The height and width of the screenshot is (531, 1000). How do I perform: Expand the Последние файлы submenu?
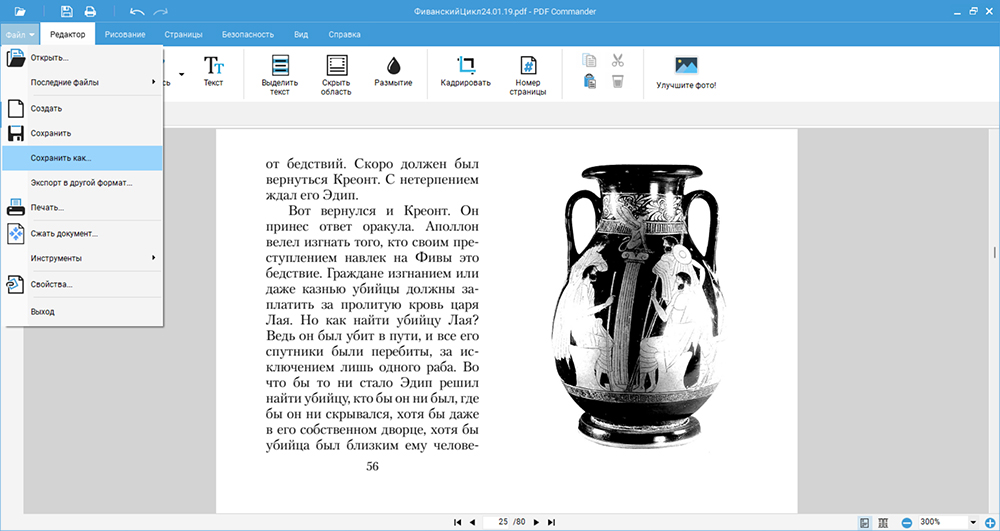(x=82, y=82)
